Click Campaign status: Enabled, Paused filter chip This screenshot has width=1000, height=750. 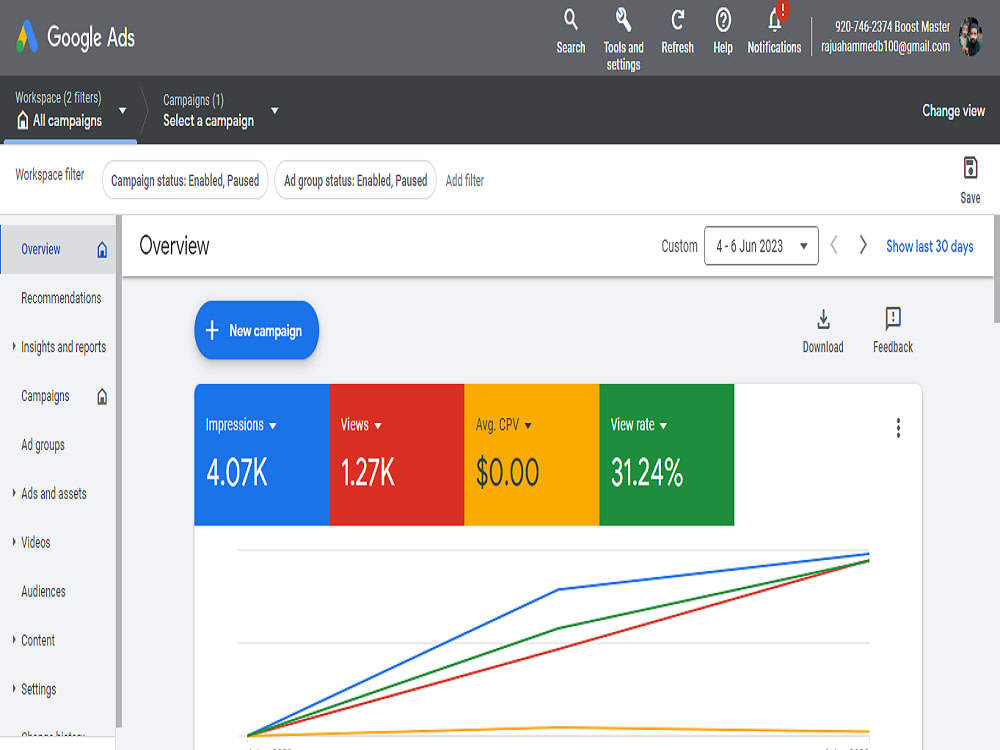click(185, 180)
